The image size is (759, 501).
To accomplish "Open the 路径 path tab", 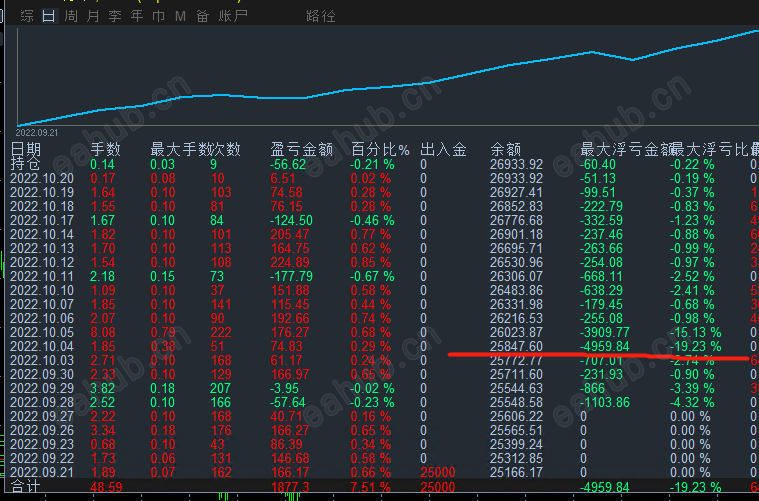I will coord(321,16).
